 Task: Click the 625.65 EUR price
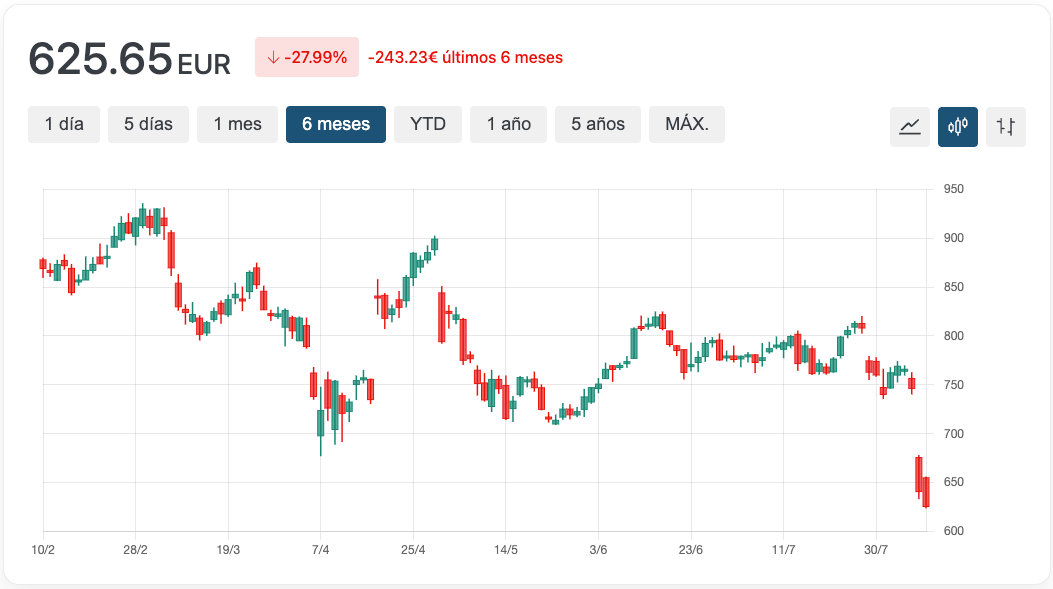point(130,59)
